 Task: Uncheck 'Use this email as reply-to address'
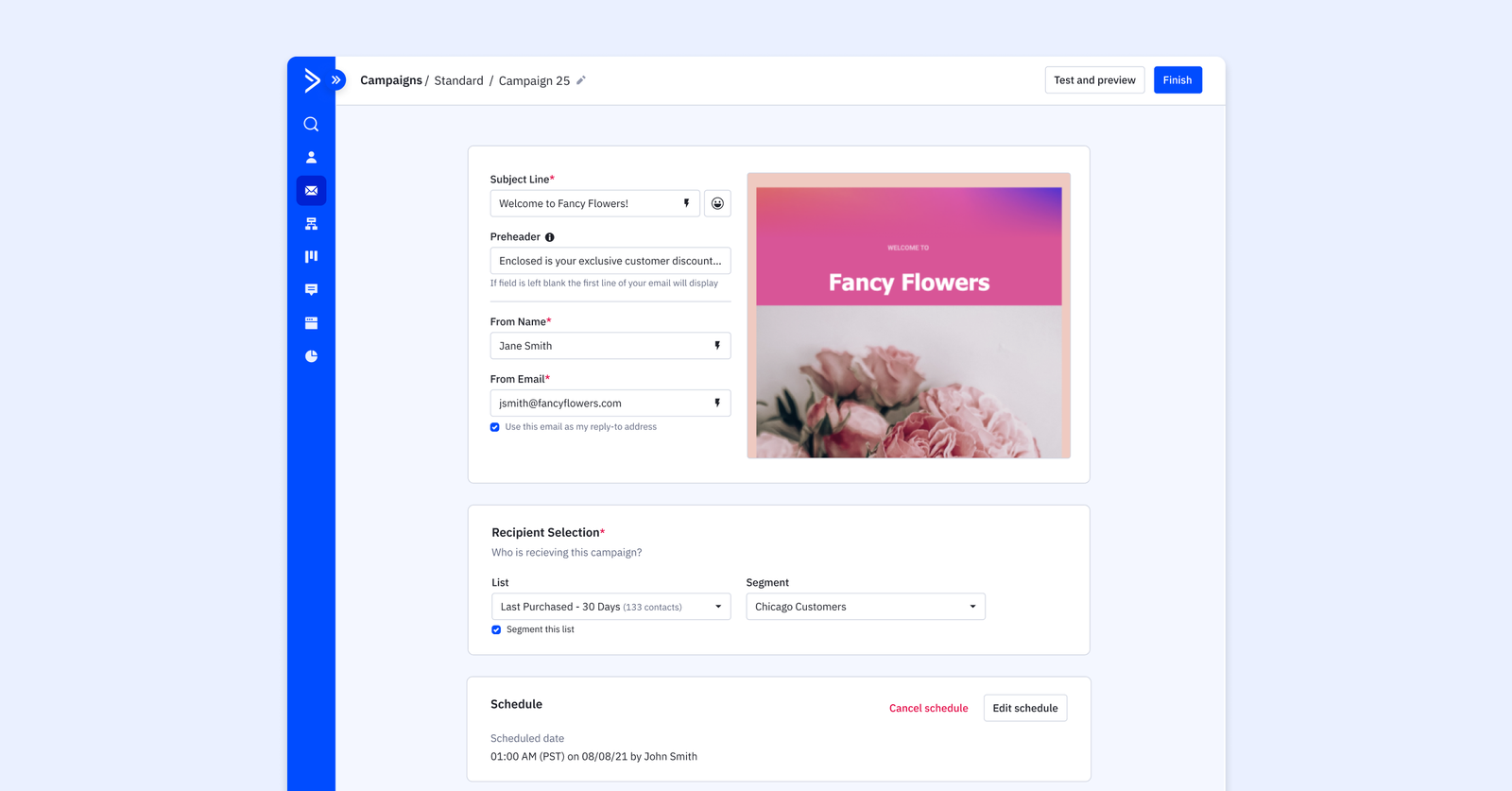point(495,427)
